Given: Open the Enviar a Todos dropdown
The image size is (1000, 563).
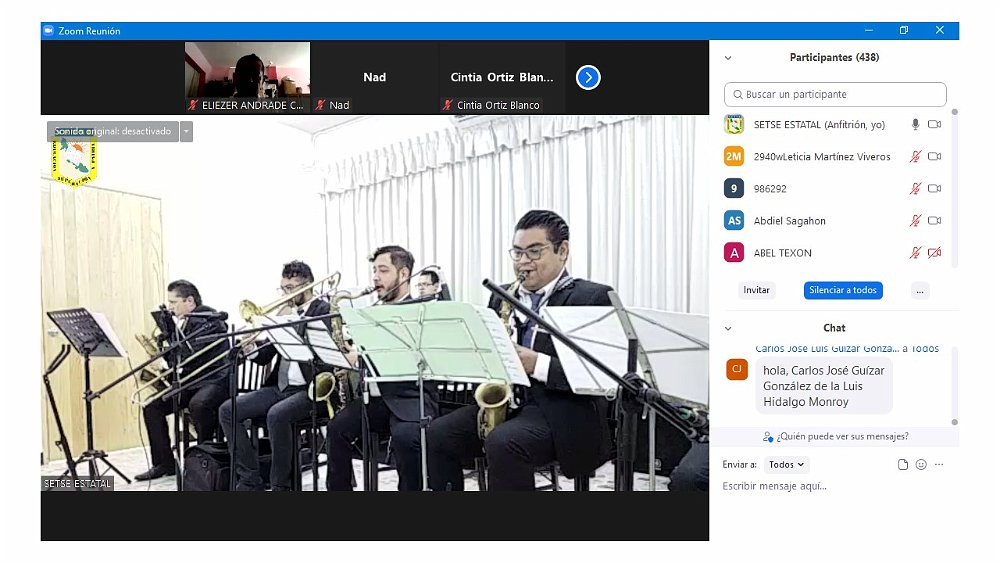Looking at the screenshot, I should point(786,464).
